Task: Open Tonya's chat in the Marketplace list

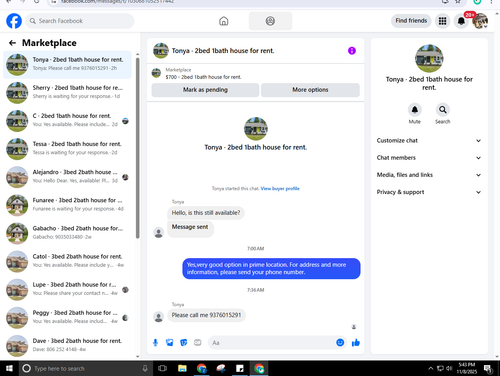Action: pos(68,65)
